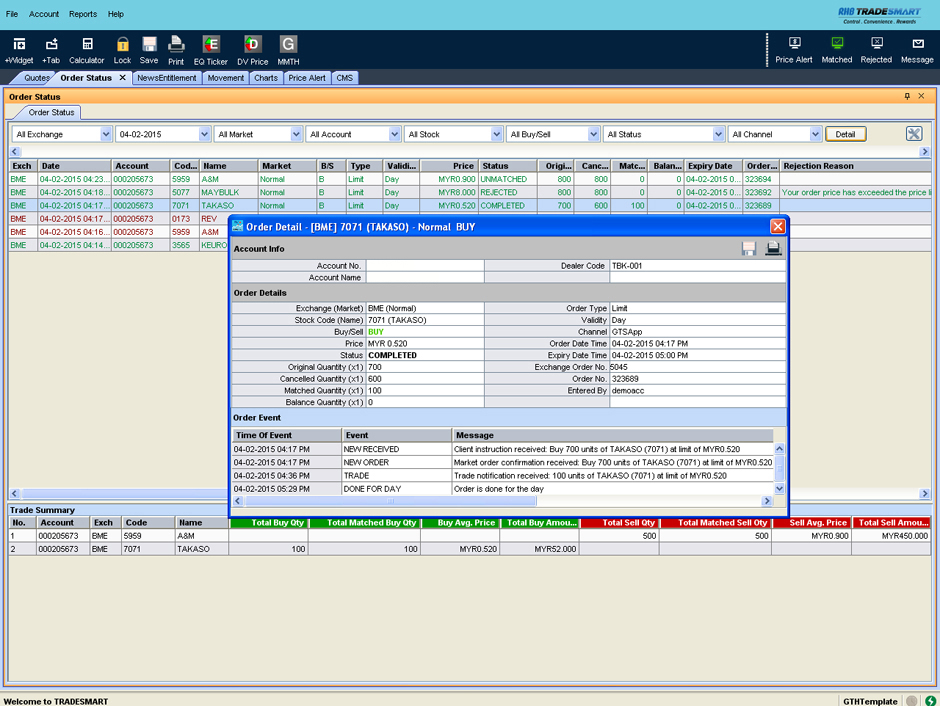Click the Detail button
The height and width of the screenshot is (706, 940).
tap(845, 134)
